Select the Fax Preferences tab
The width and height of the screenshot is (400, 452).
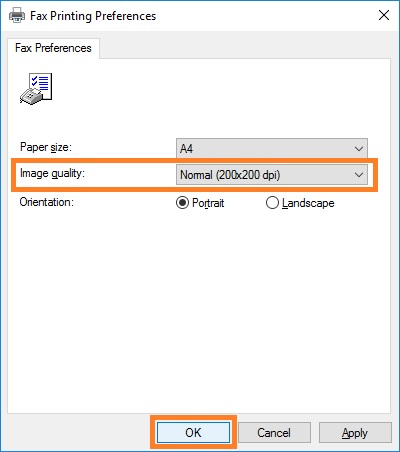point(53,48)
